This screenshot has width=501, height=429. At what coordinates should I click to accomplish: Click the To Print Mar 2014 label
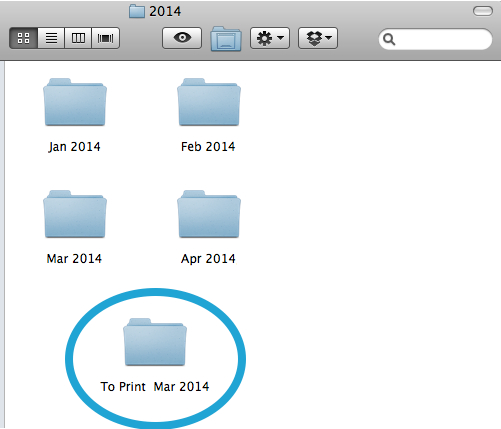tap(155, 387)
